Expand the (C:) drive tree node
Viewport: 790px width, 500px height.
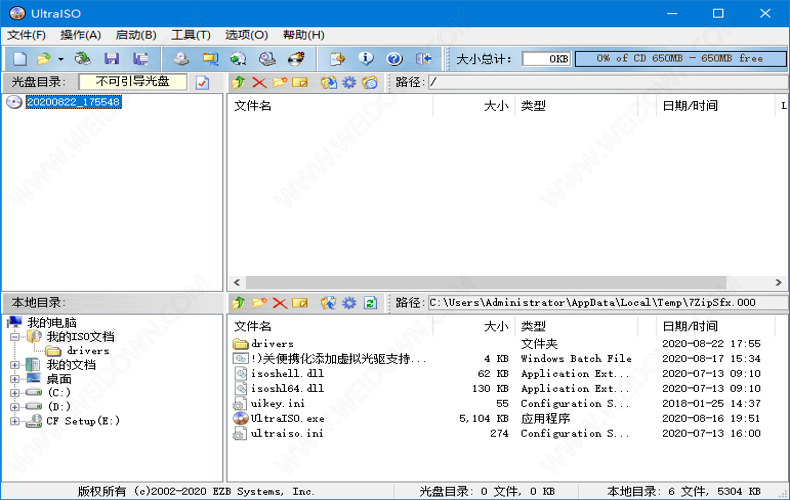[15, 393]
